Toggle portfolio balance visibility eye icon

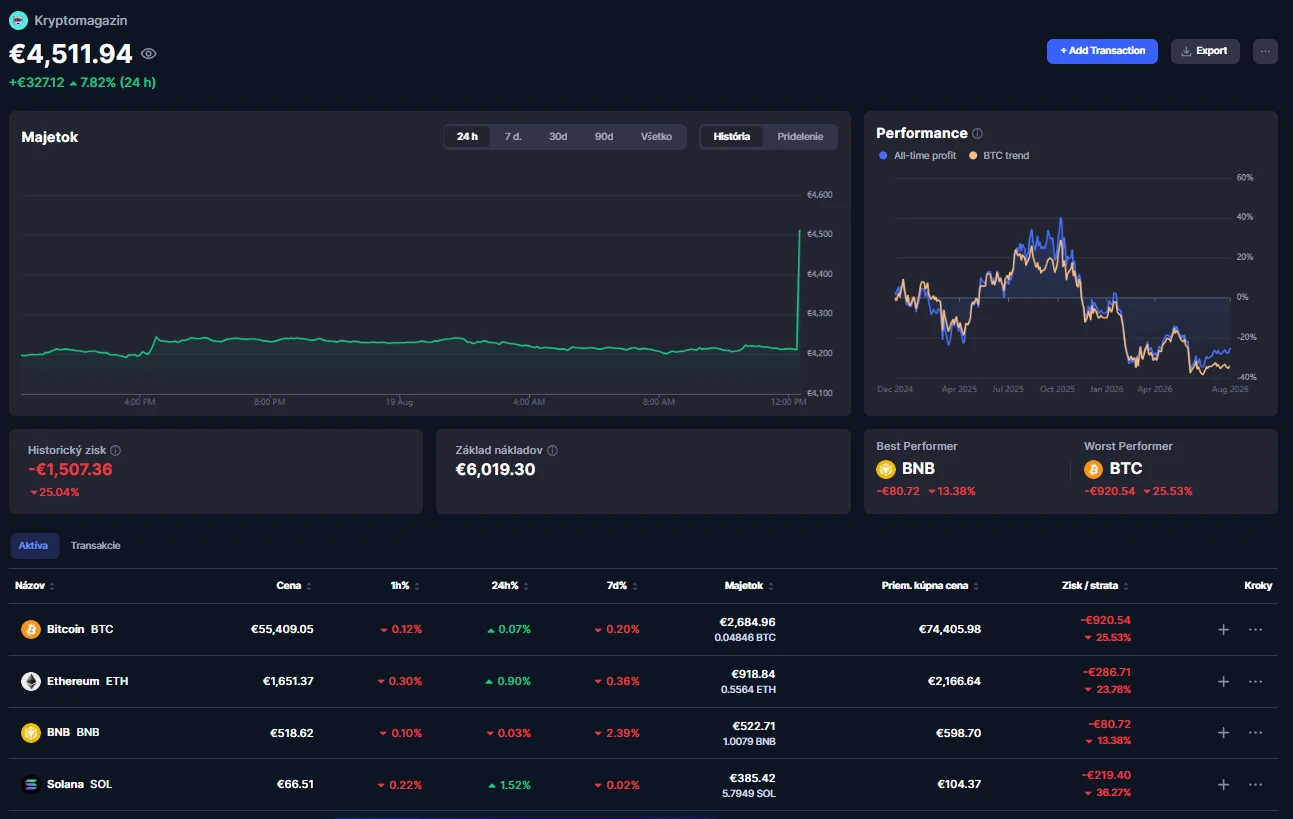click(149, 54)
